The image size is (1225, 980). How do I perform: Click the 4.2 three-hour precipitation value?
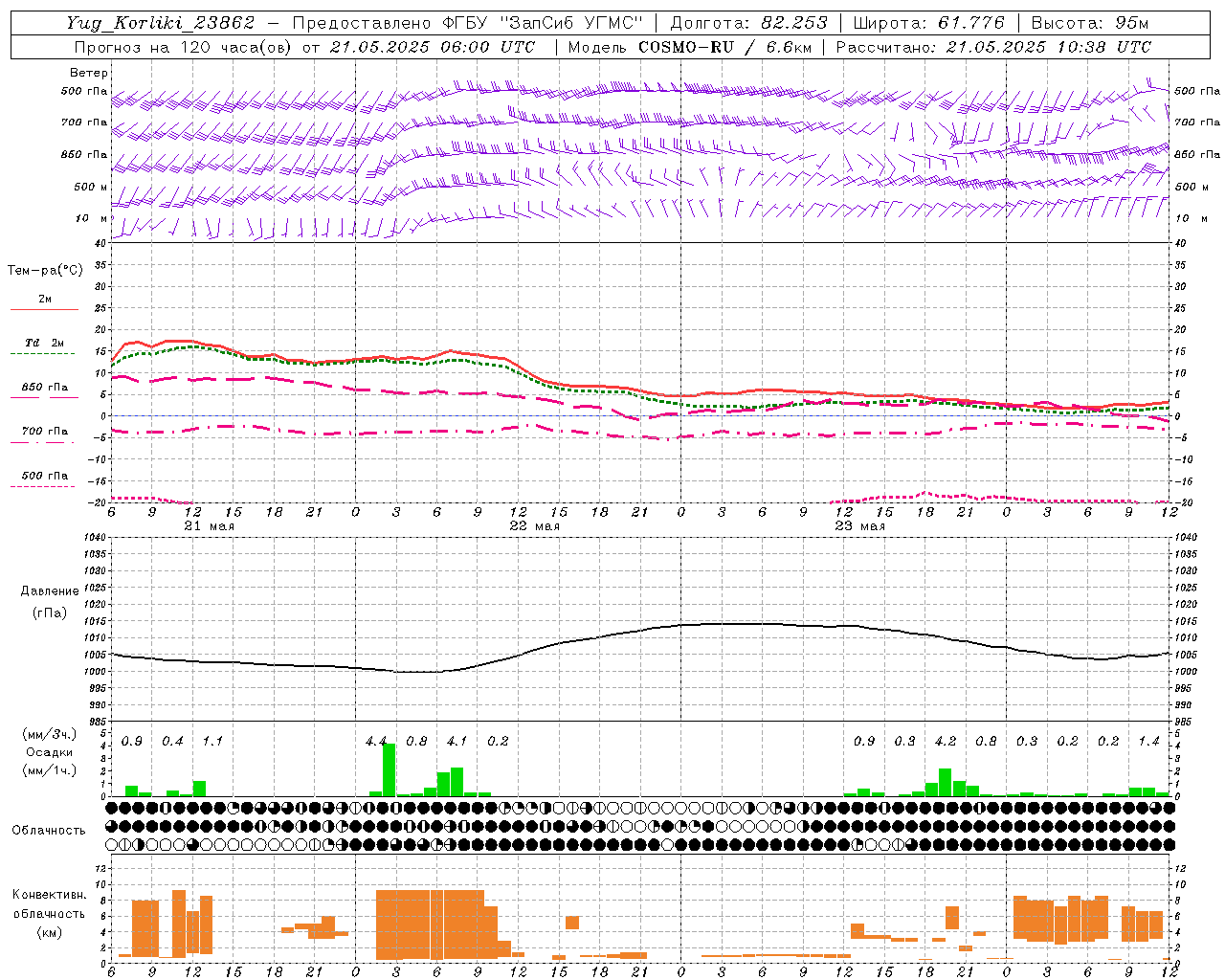point(946,741)
